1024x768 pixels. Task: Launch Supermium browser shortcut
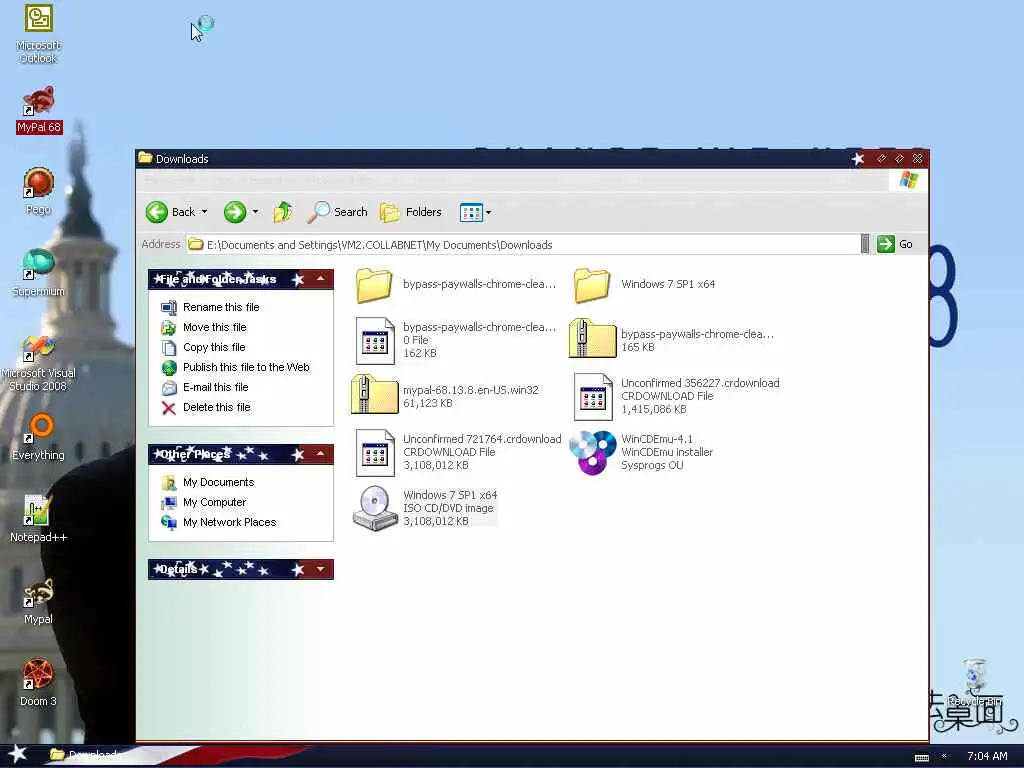click(38, 272)
